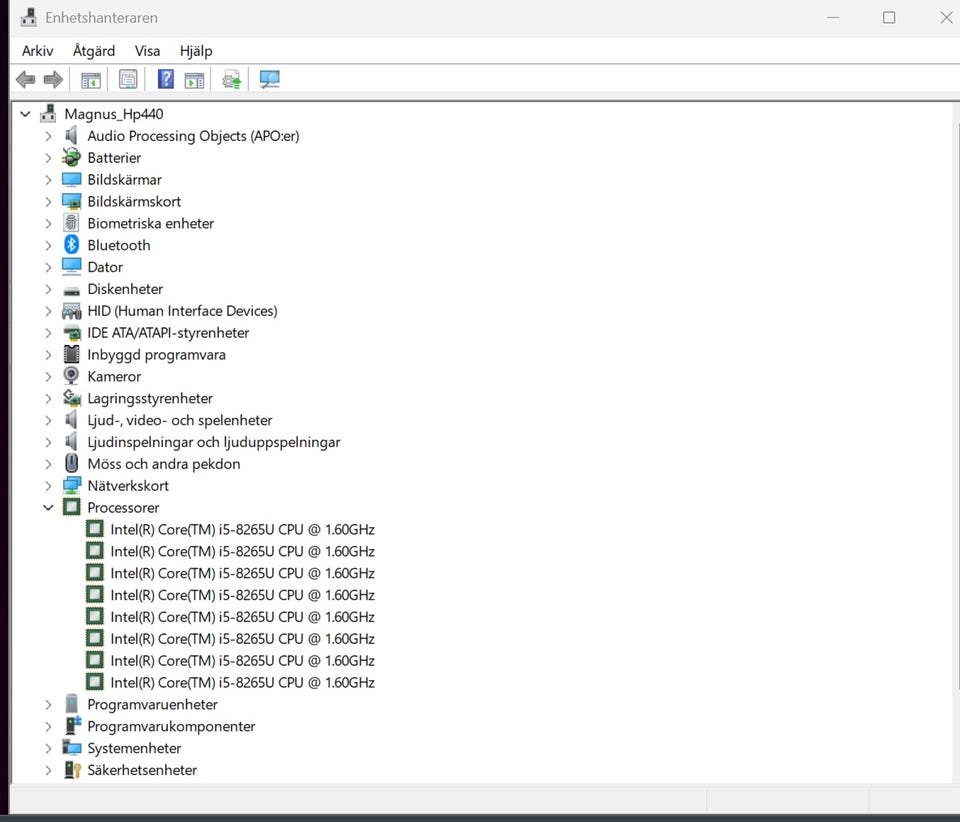Scan for hardware changes with the monitor icon
The height and width of the screenshot is (822, 960).
[269, 80]
